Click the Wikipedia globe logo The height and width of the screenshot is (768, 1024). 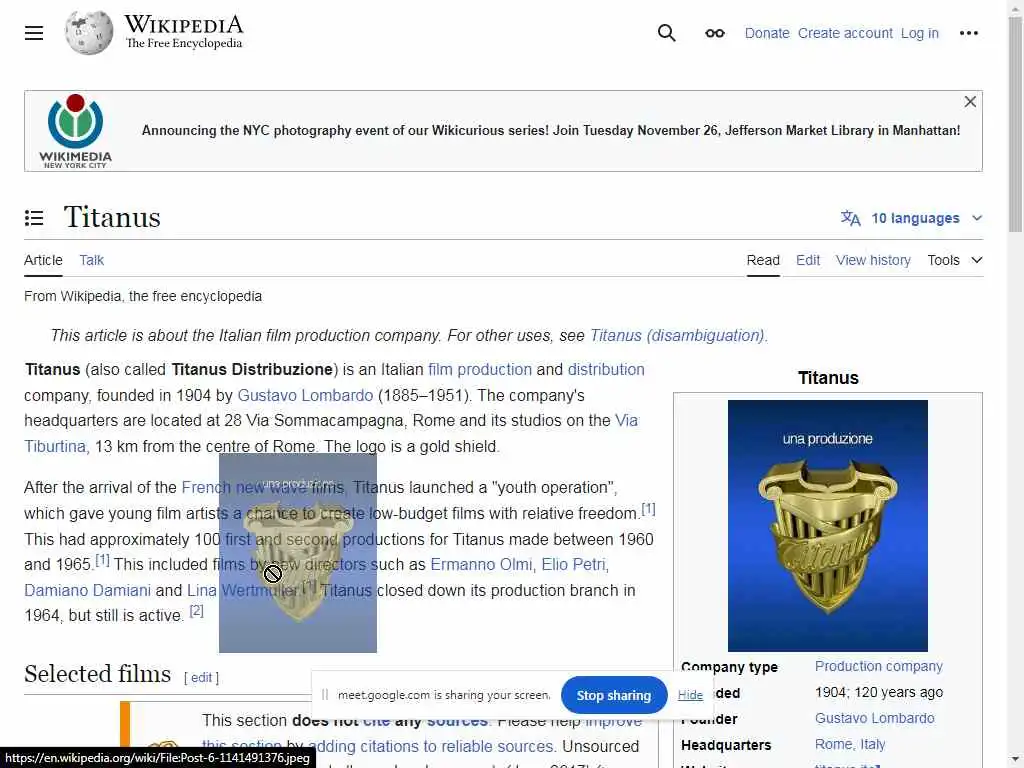tap(89, 33)
